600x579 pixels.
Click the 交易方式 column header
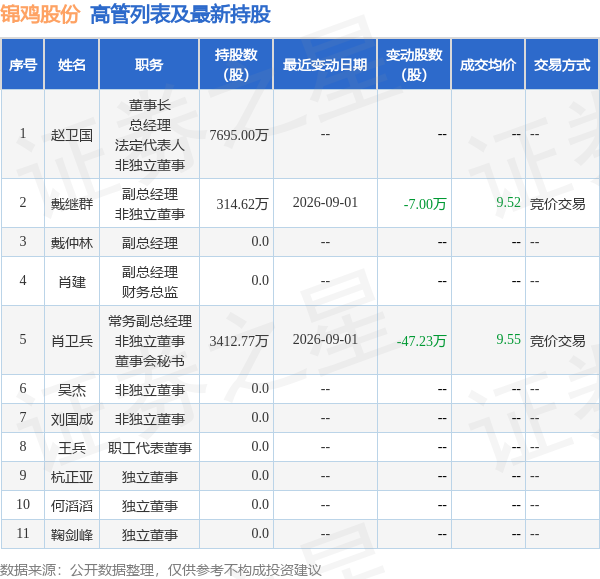point(562,64)
